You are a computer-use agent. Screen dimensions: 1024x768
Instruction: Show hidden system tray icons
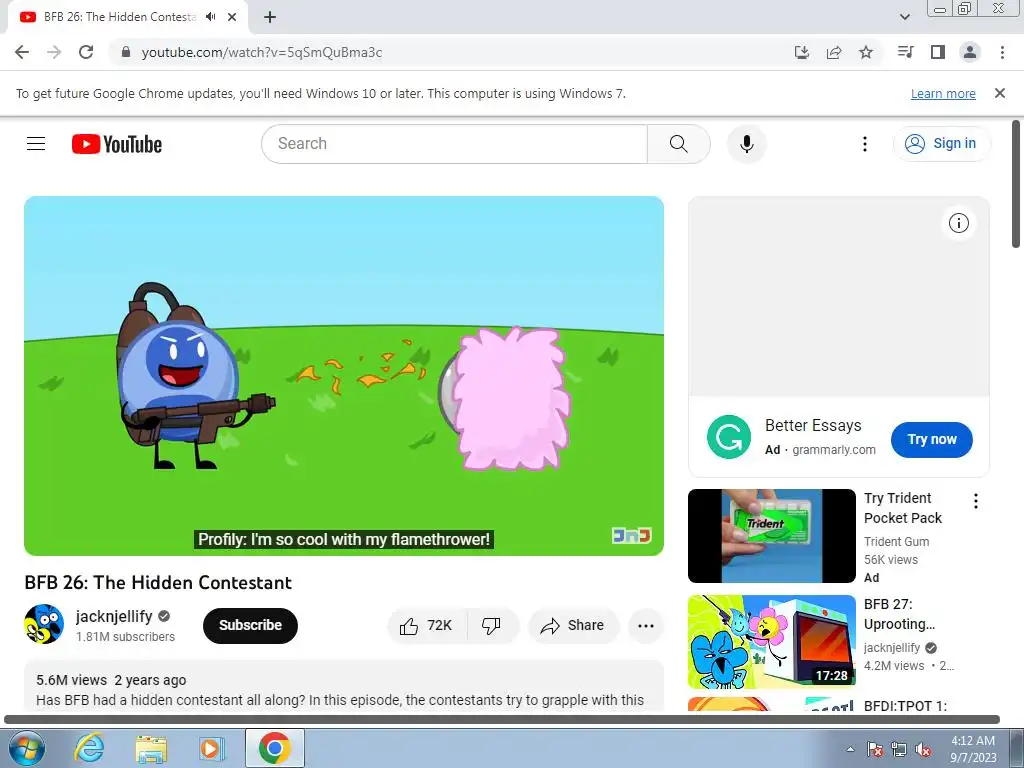(x=850, y=749)
